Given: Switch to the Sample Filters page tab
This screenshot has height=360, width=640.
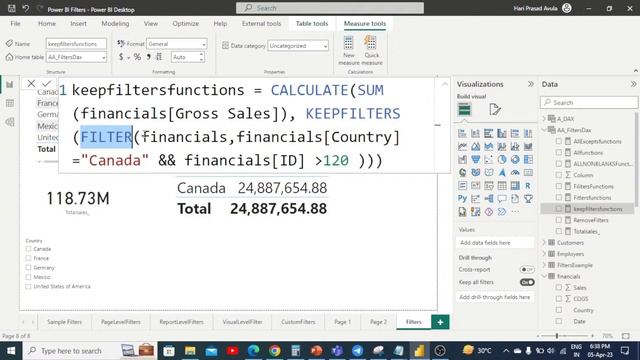Looking at the screenshot, I should point(64,322).
